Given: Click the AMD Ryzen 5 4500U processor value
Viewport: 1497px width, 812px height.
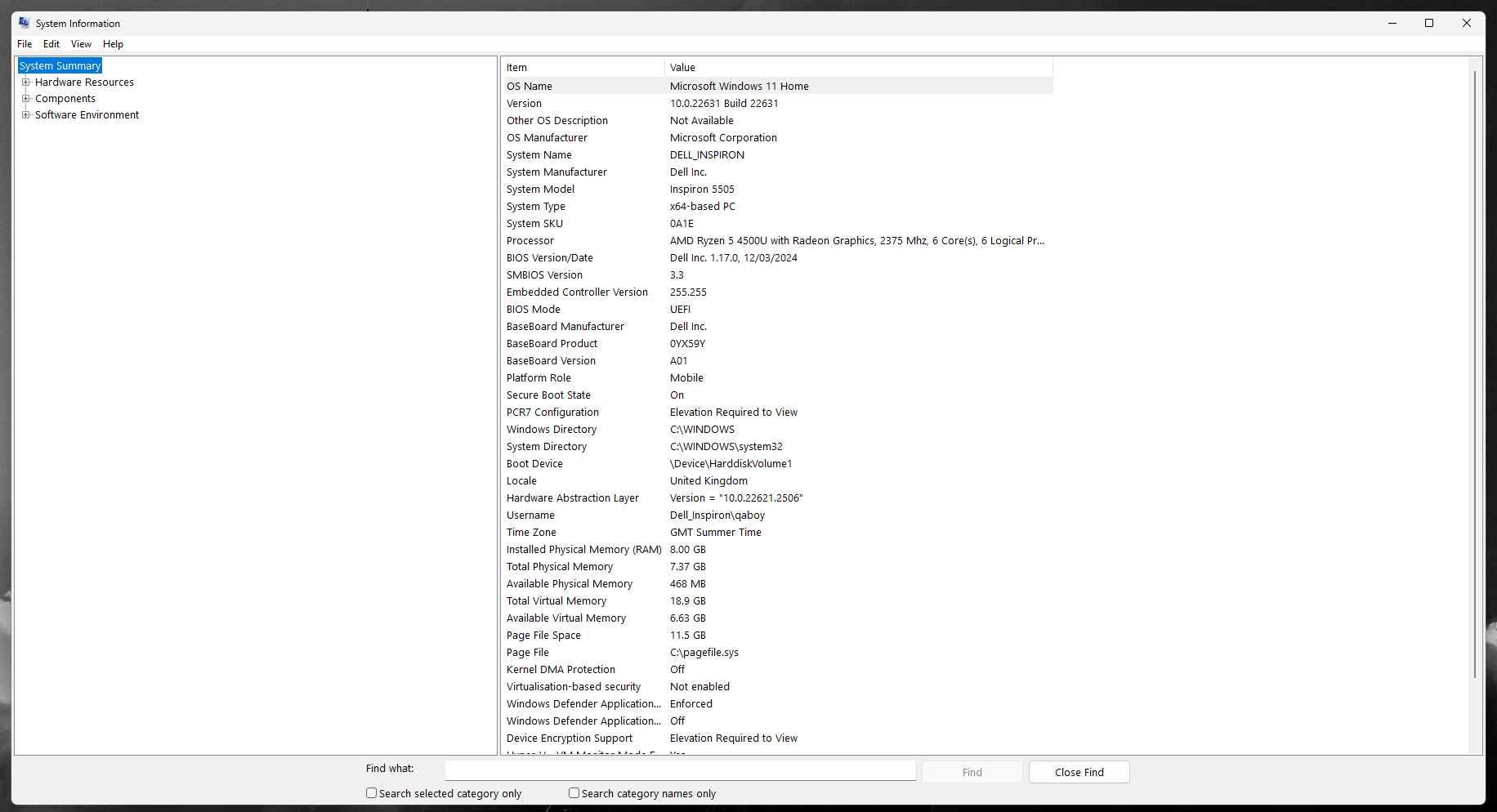Looking at the screenshot, I should tap(857, 241).
